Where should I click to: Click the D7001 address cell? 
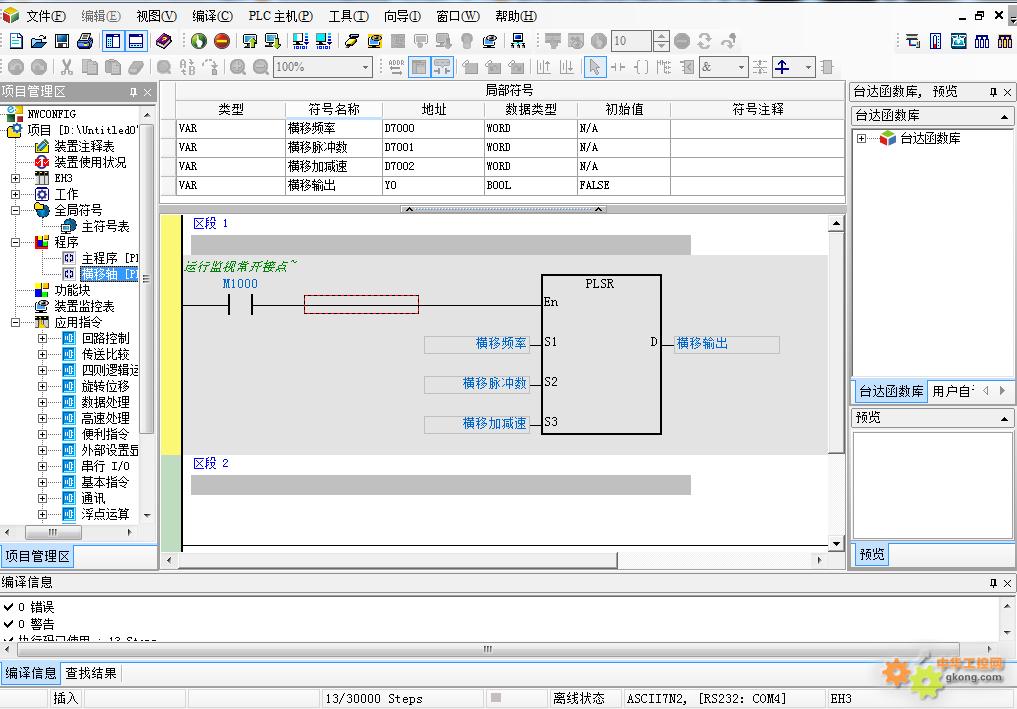point(433,147)
